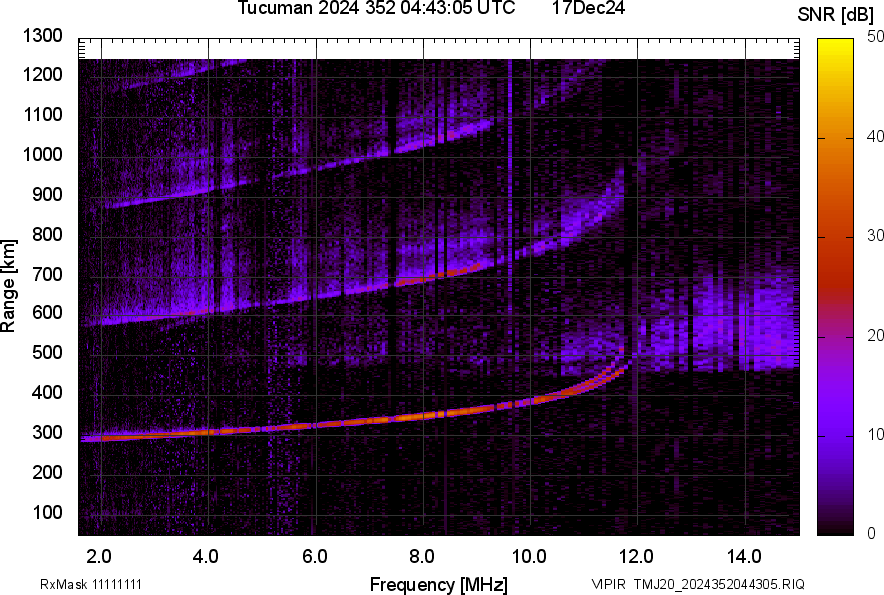Click the RxMask 11111111 text
884x595 pixels.
pos(90,584)
